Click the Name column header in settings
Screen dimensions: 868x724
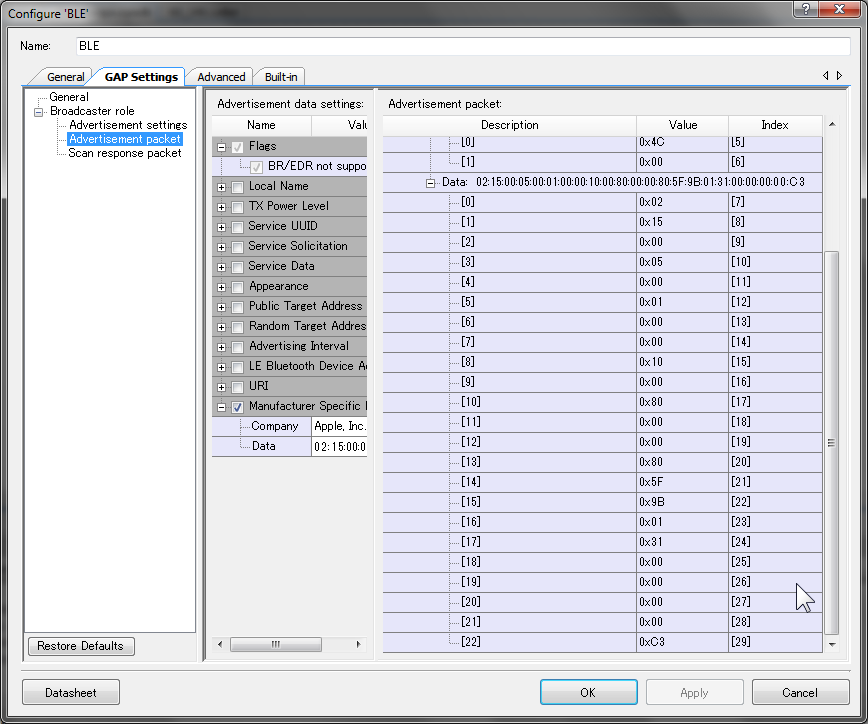coord(261,125)
